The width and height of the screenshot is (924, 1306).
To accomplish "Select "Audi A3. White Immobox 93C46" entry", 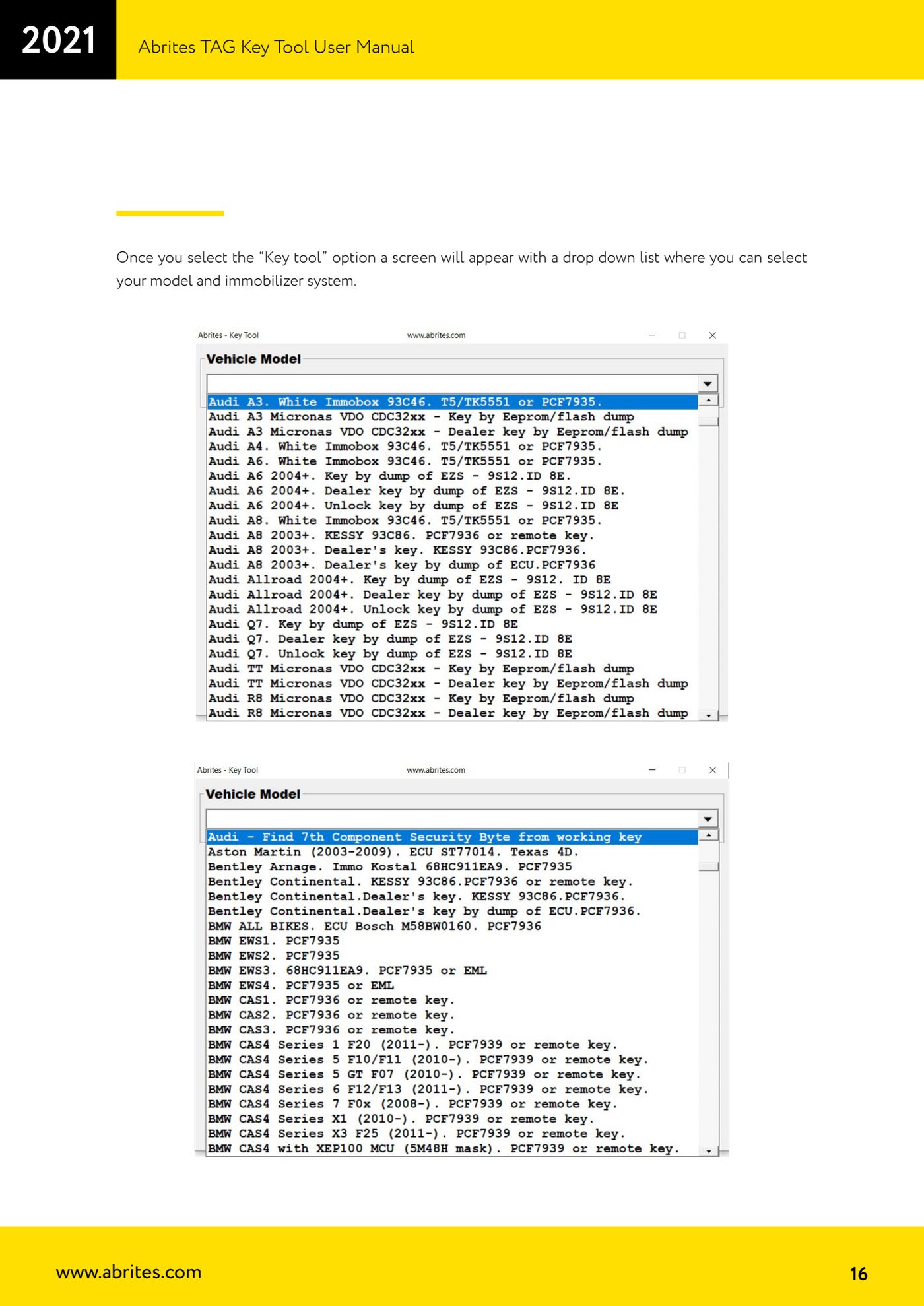I will coord(453,402).
